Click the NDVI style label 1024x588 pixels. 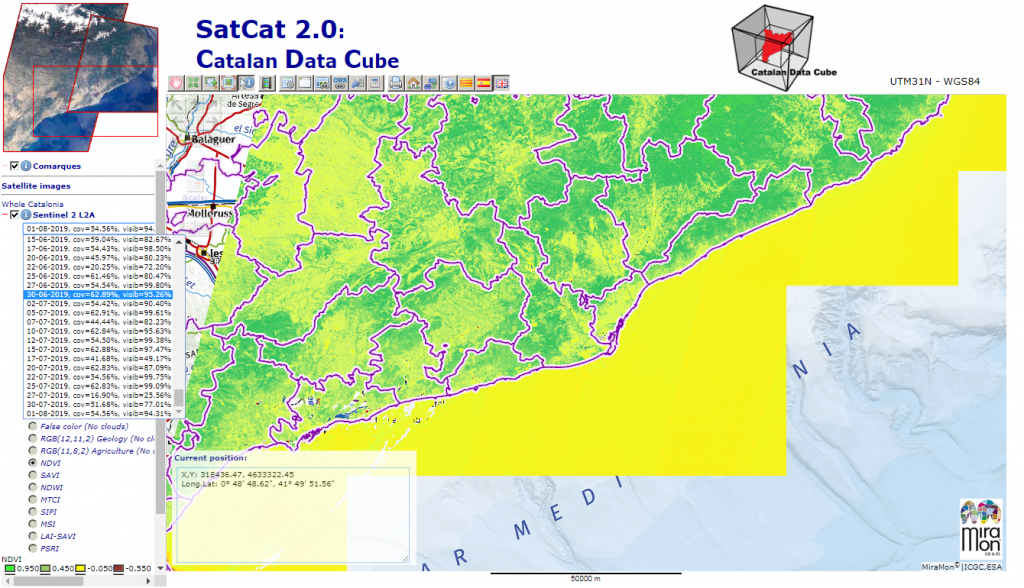point(50,463)
